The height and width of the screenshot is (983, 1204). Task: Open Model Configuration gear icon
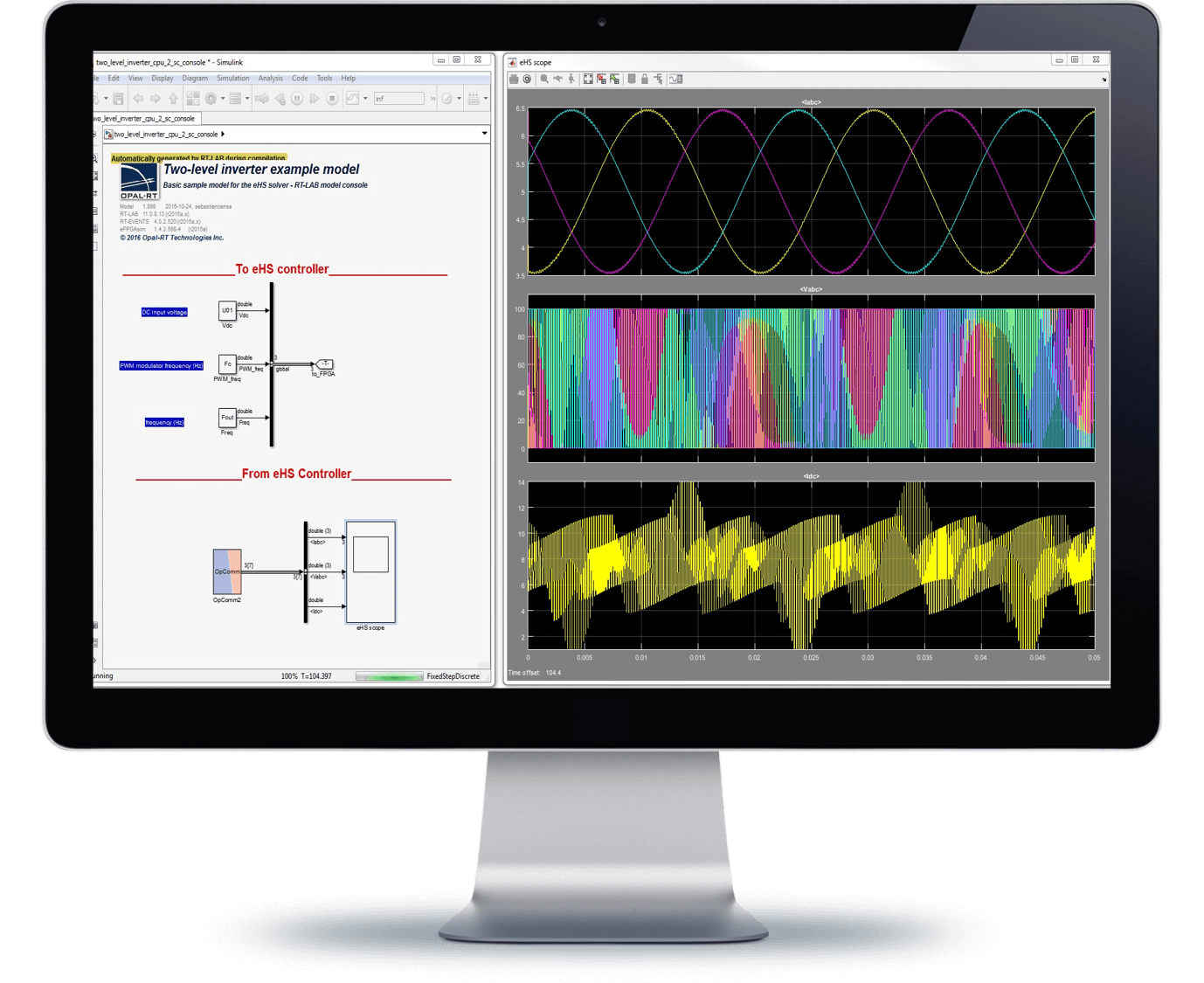pyautogui.click(x=211, y=99)
